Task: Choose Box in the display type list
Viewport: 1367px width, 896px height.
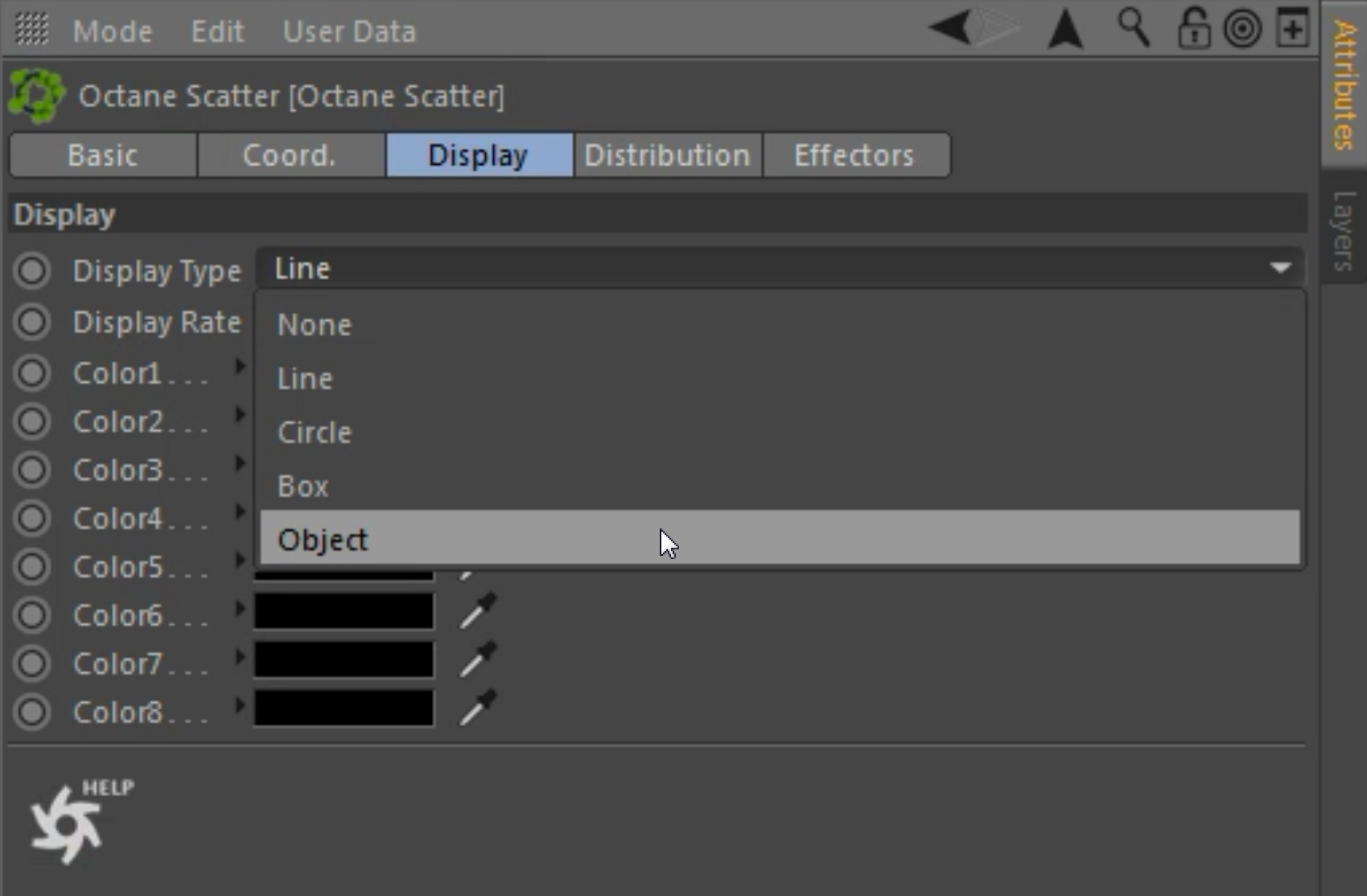Action: point(780,486)
